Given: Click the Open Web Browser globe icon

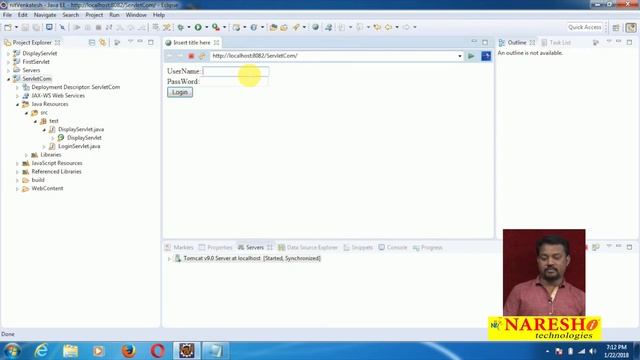Looking at the screenshot, I should [x=315, y=27].
